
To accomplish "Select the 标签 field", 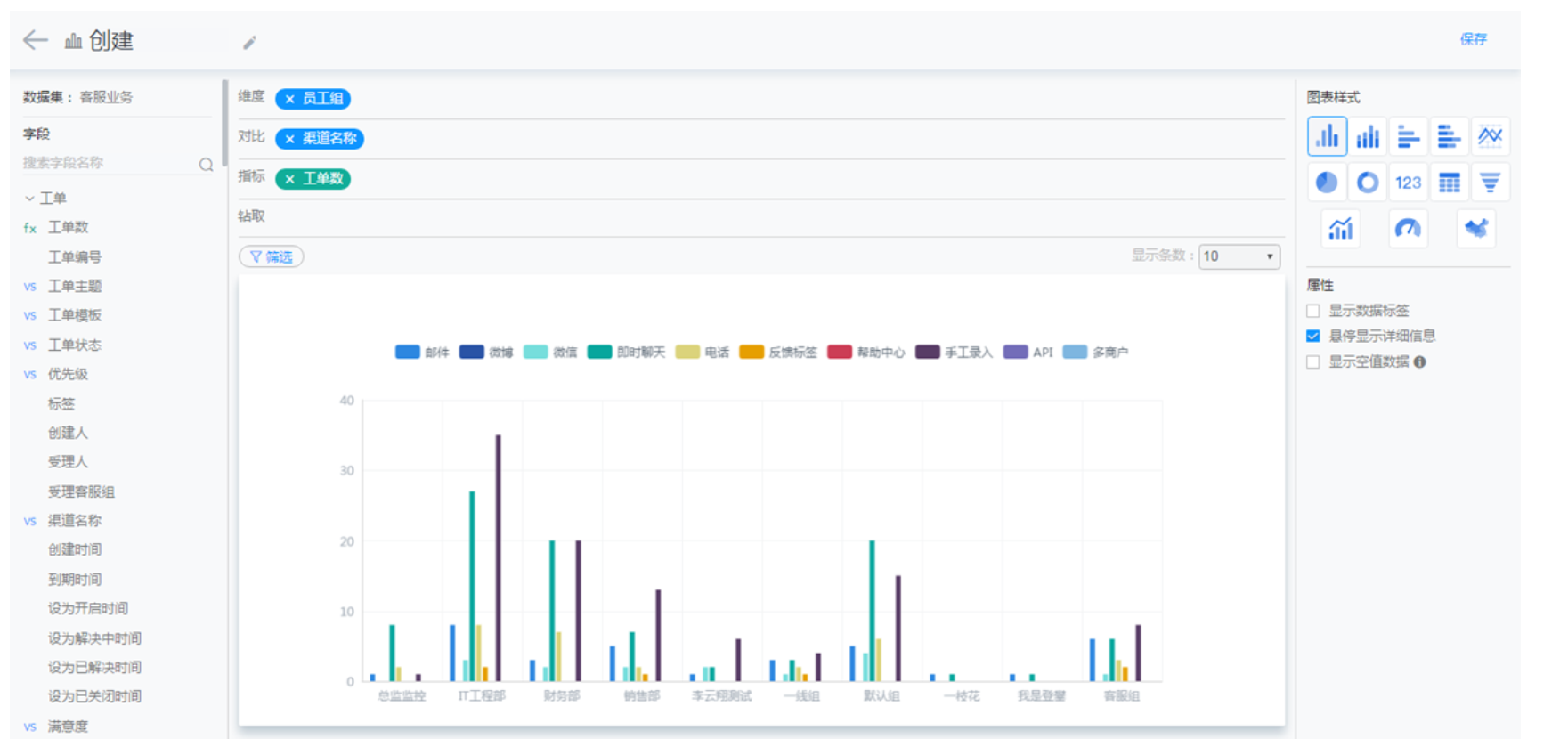I will [61, 404].
